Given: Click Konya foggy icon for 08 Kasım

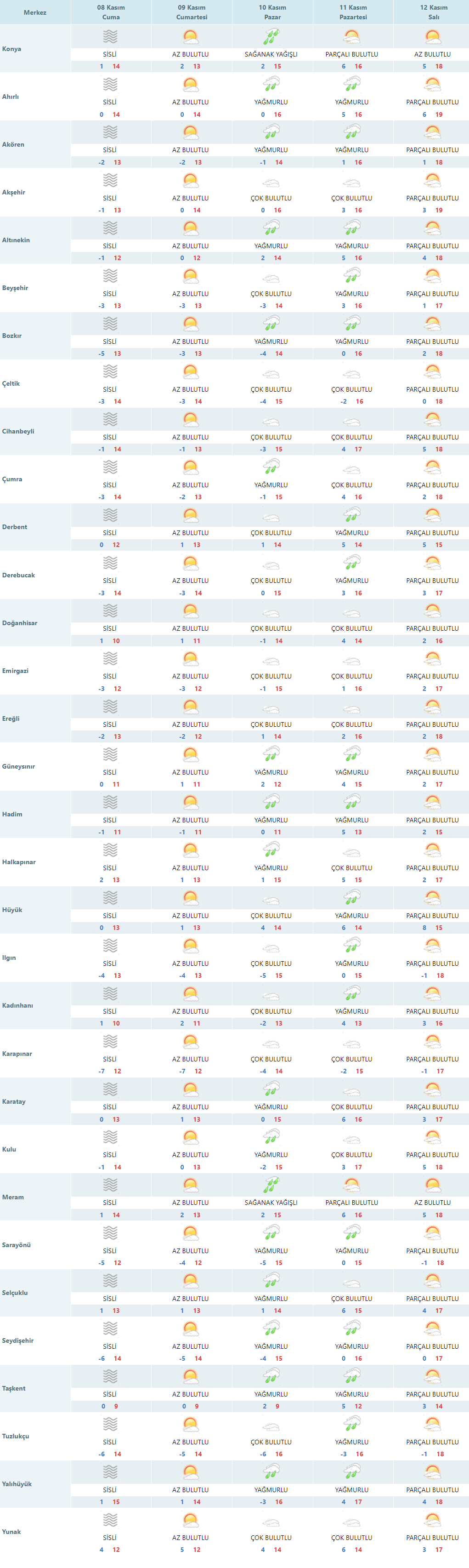Looking at the screenshot, I should pyautogui.click(x=110, y=36).
